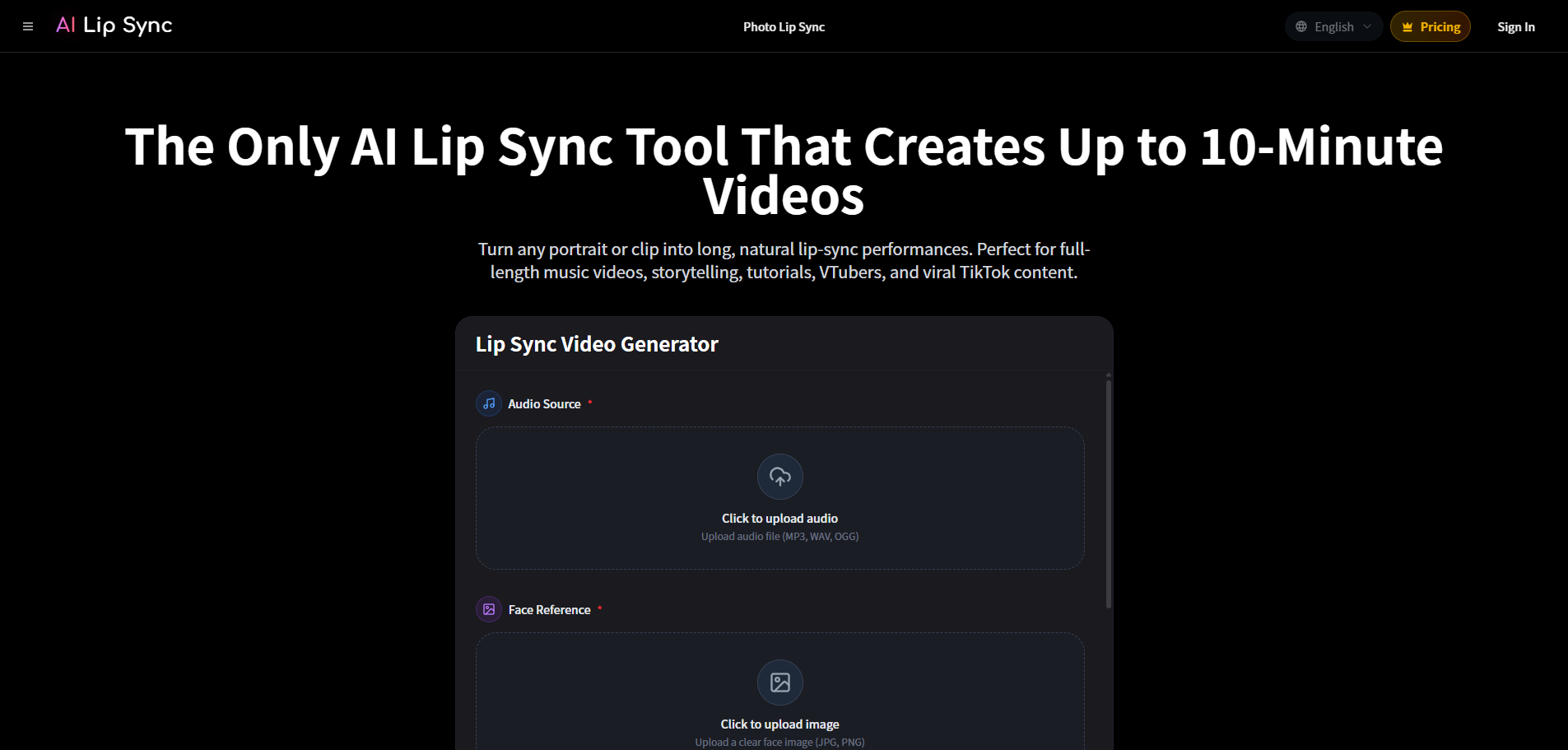Viewport: 1568px width, 750px height.
Task: Click the 'Click to upload image' text
Action: 779,724
